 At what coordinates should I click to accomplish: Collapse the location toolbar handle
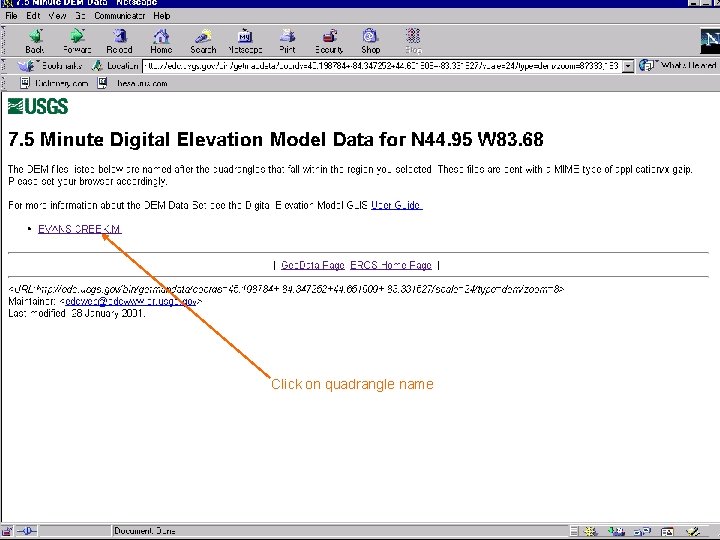tap(4, 66)
